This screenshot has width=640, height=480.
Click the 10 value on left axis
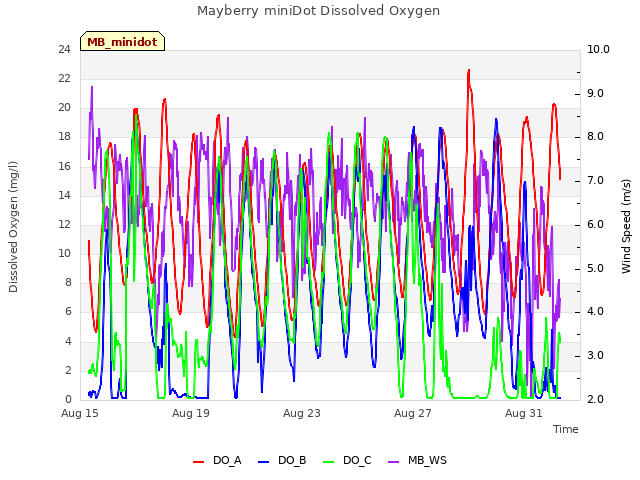tap(64, 253)
